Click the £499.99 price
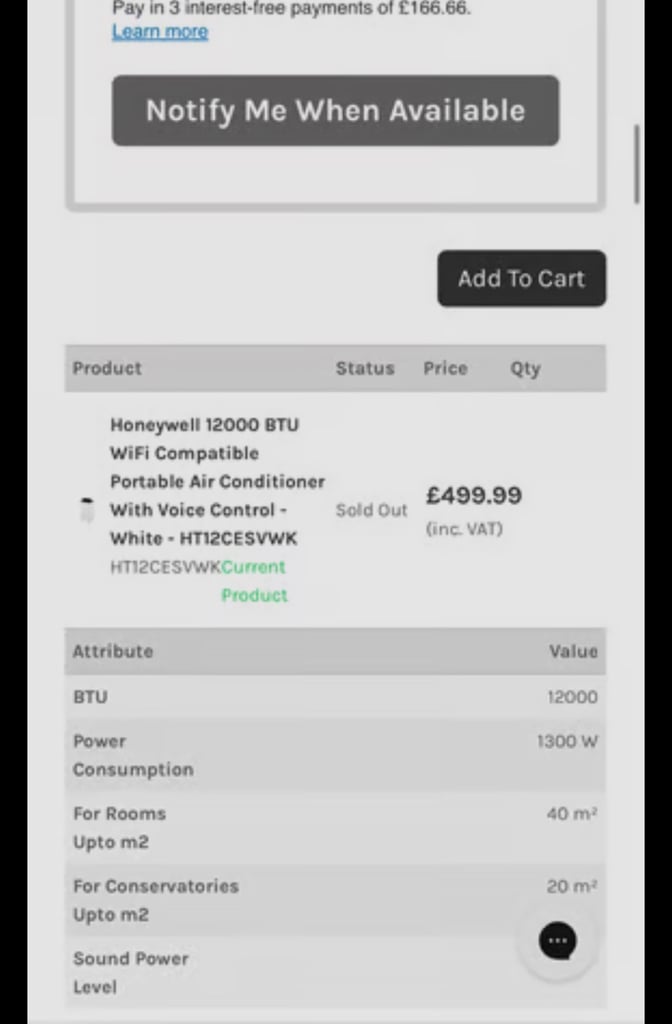The width and height of the screenshot is (672, 1024). [473, 495]
